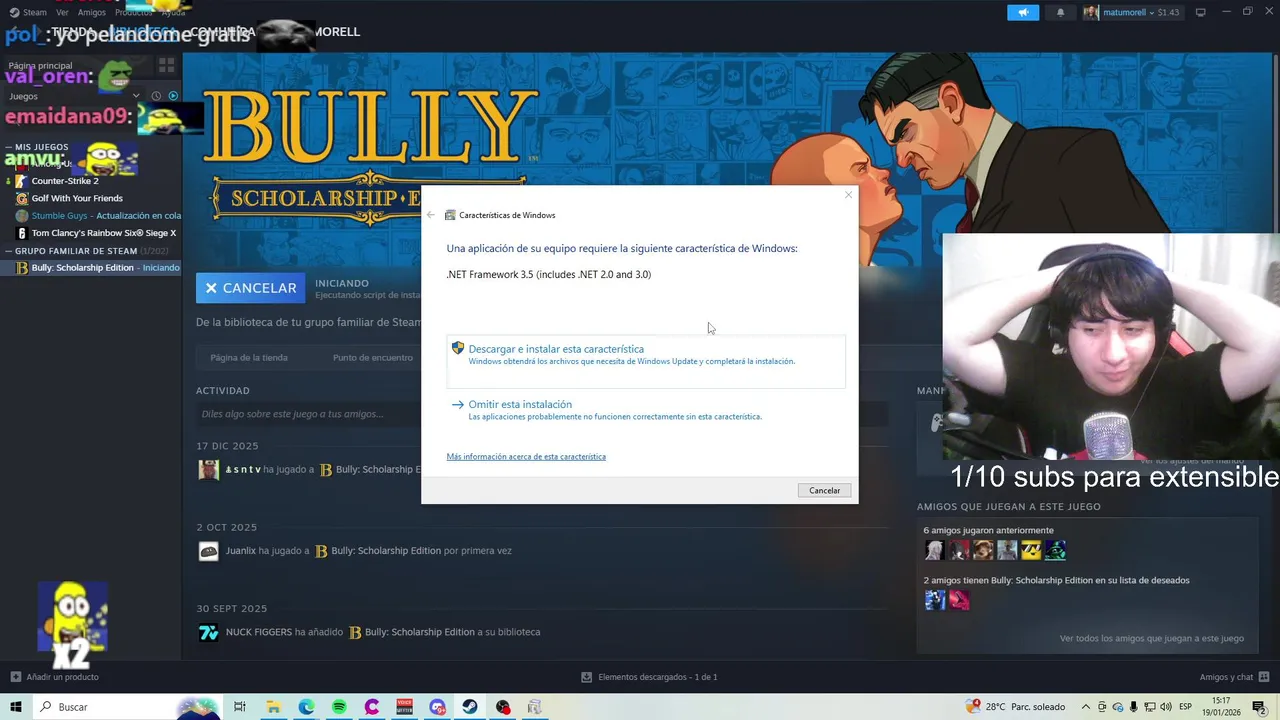Cancel the Bully launch in Steam
This screenshot has width=1280, height=720.
coord(251,288)
